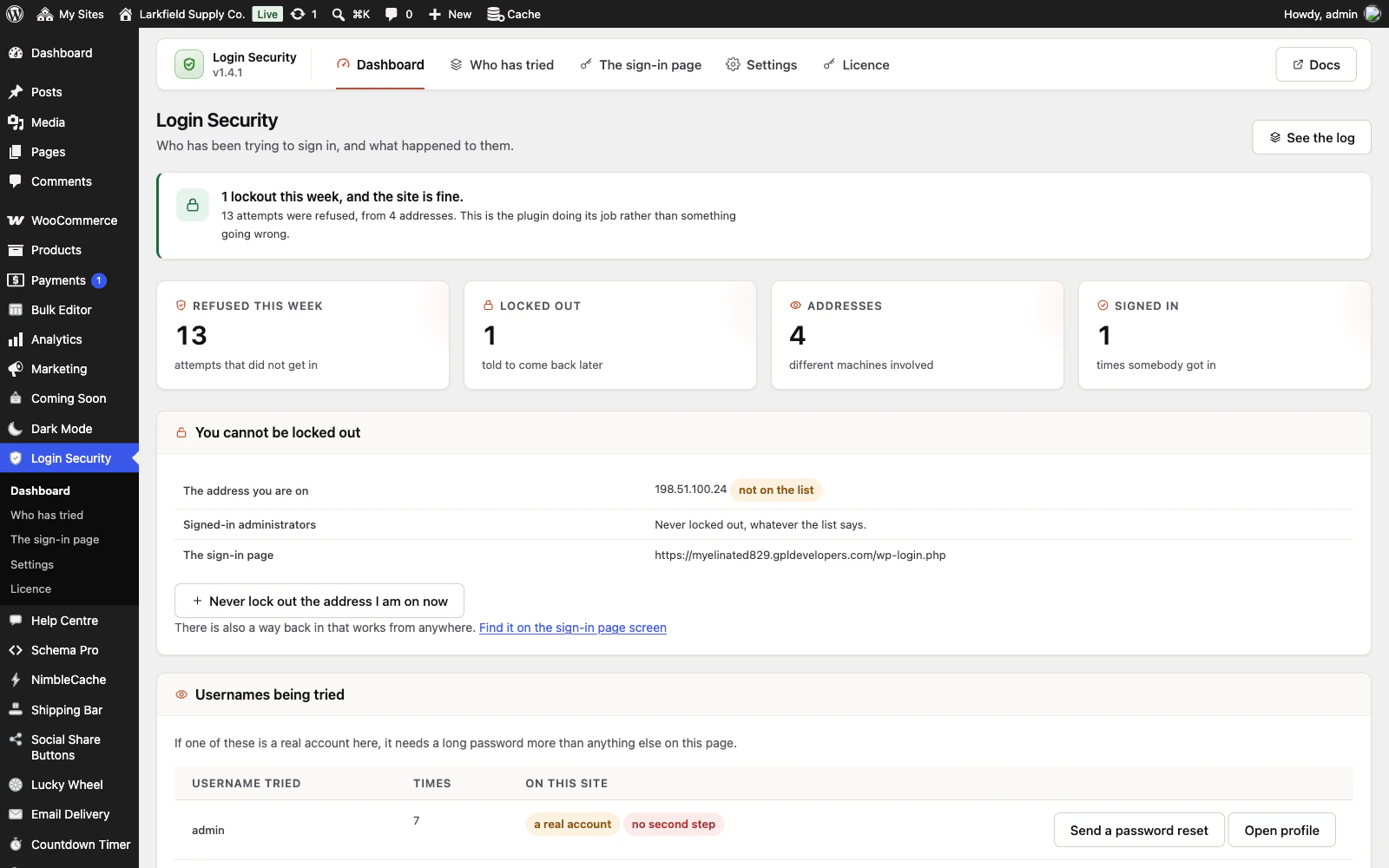Follow Find it on the sign-in page link
Screen dimensions: 1389x868
click(573, 628)
